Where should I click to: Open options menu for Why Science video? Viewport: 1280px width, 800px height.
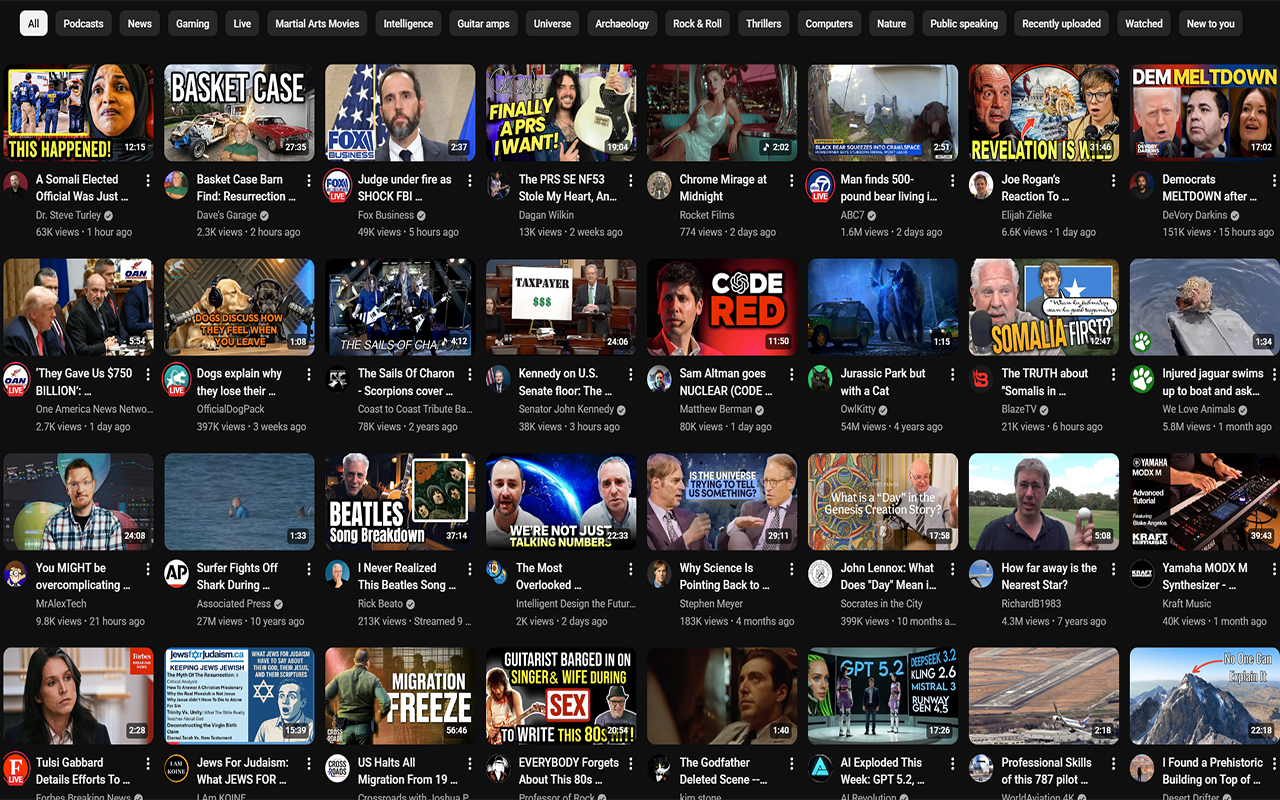(x=792, y=568)
